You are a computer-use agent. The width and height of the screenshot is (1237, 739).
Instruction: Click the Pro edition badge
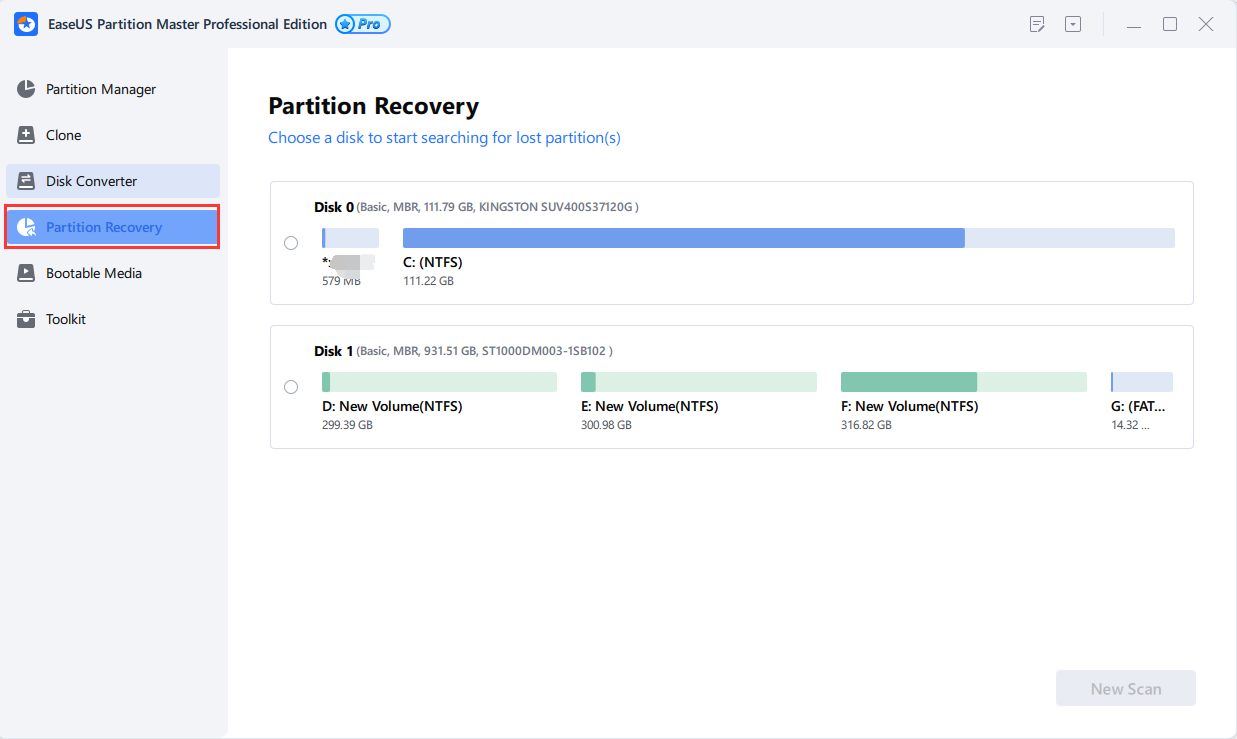tap(363, 24)
